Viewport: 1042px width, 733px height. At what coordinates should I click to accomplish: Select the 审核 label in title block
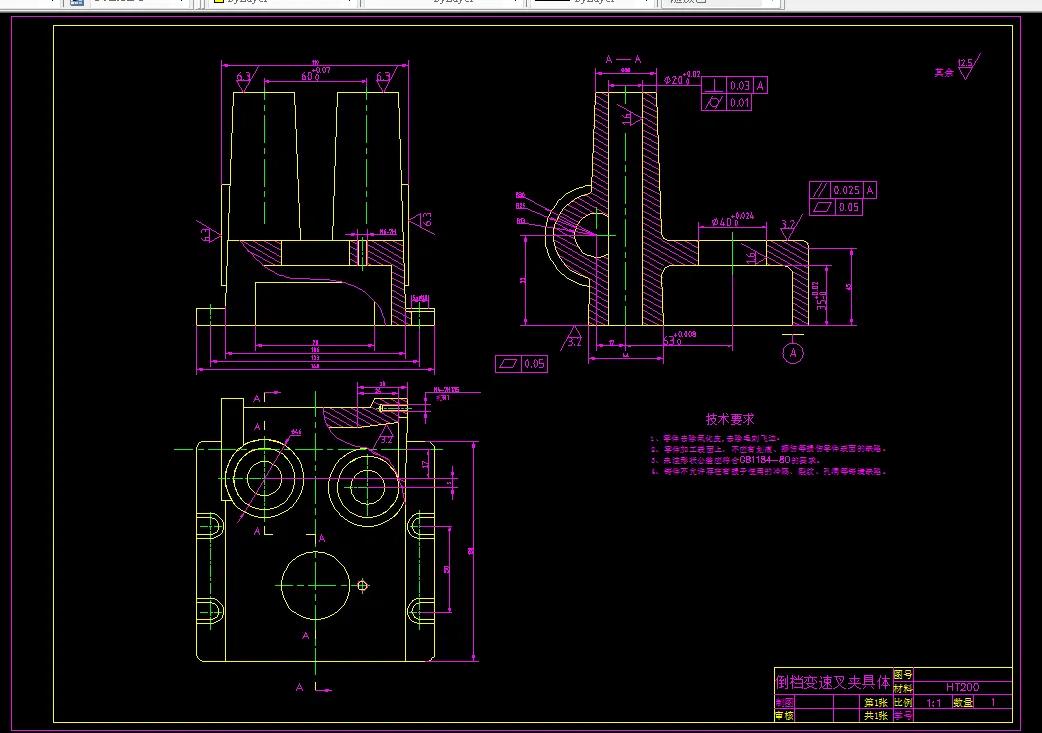coord(784,716)
